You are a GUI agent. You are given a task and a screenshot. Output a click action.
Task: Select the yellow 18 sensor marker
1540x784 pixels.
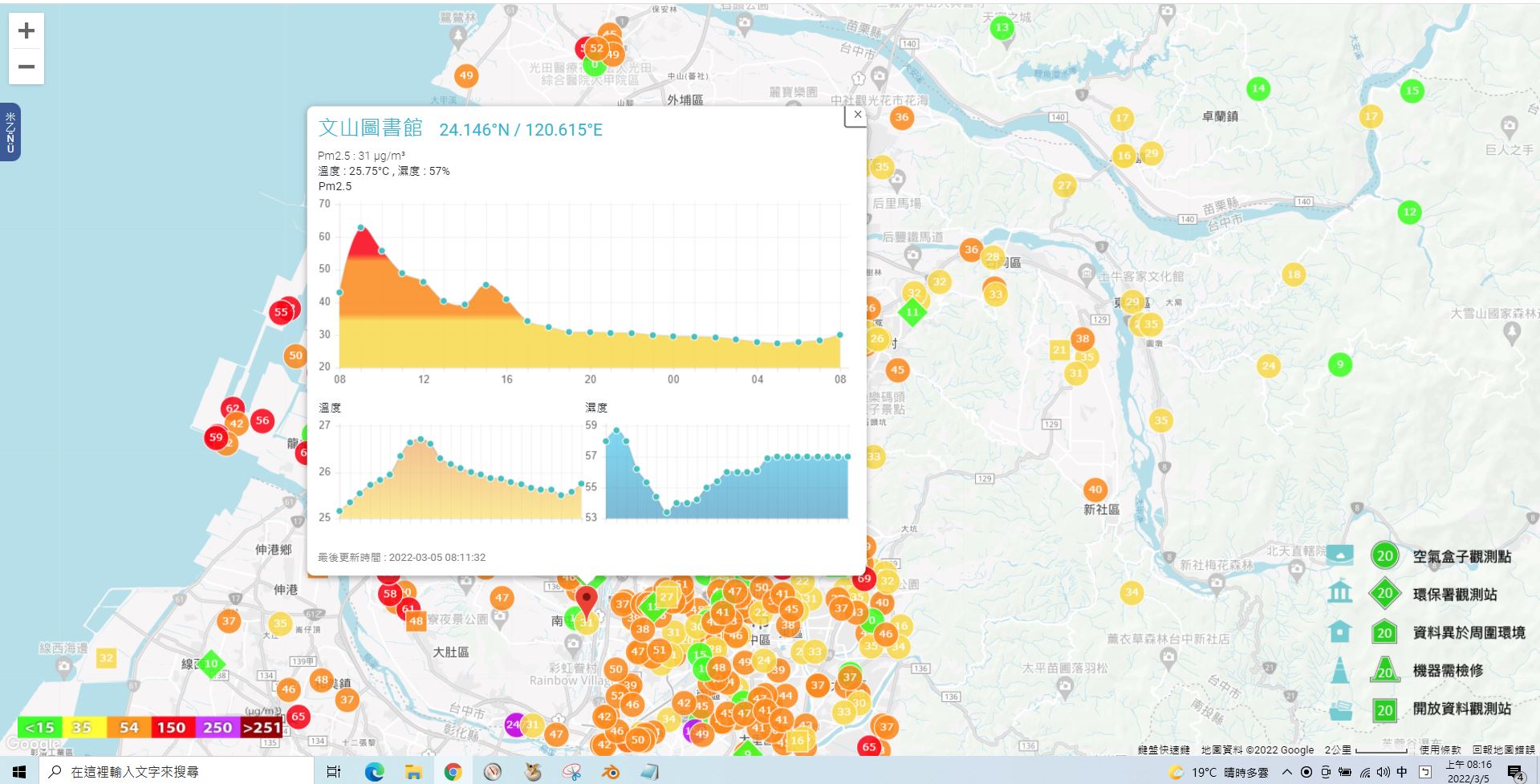(1294, 274)
